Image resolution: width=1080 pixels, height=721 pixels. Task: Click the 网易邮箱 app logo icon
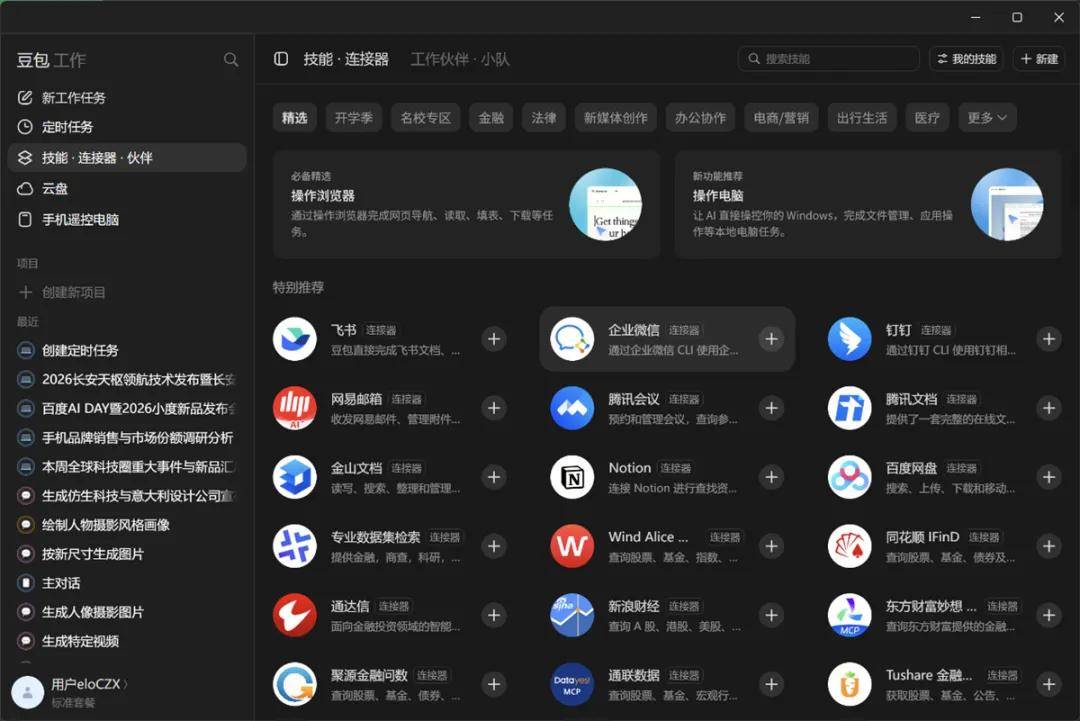coord(295,408)
